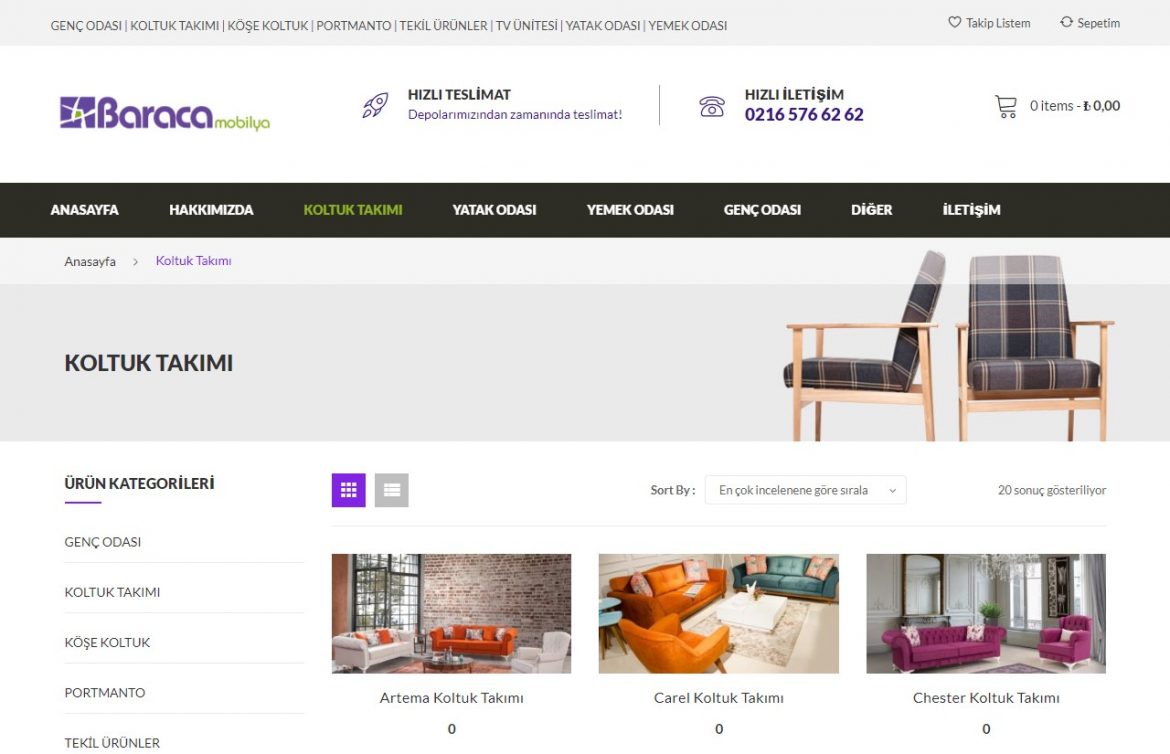Click the shopping cart icon
The width and height of the screenshot is (1170, 754).
[1006, 106]
